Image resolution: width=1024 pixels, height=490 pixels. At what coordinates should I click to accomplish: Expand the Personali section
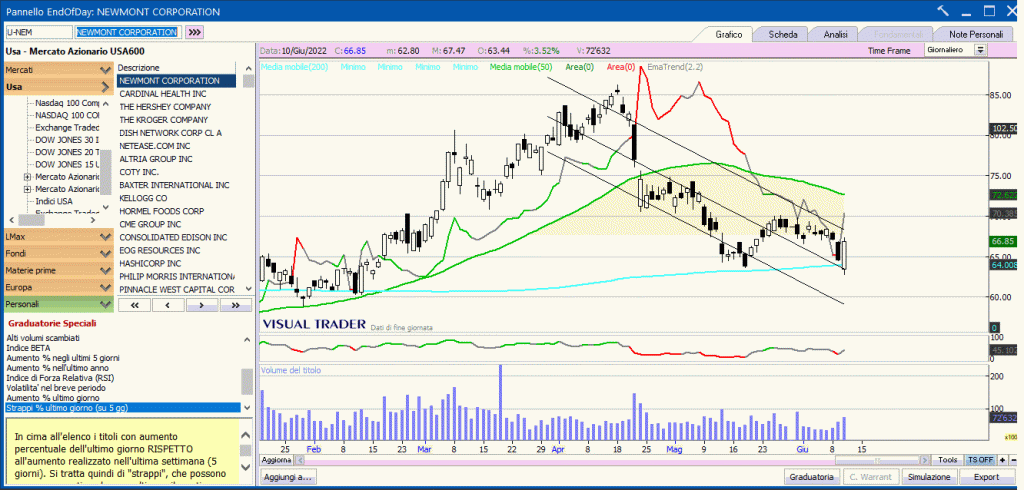point(57,304)
